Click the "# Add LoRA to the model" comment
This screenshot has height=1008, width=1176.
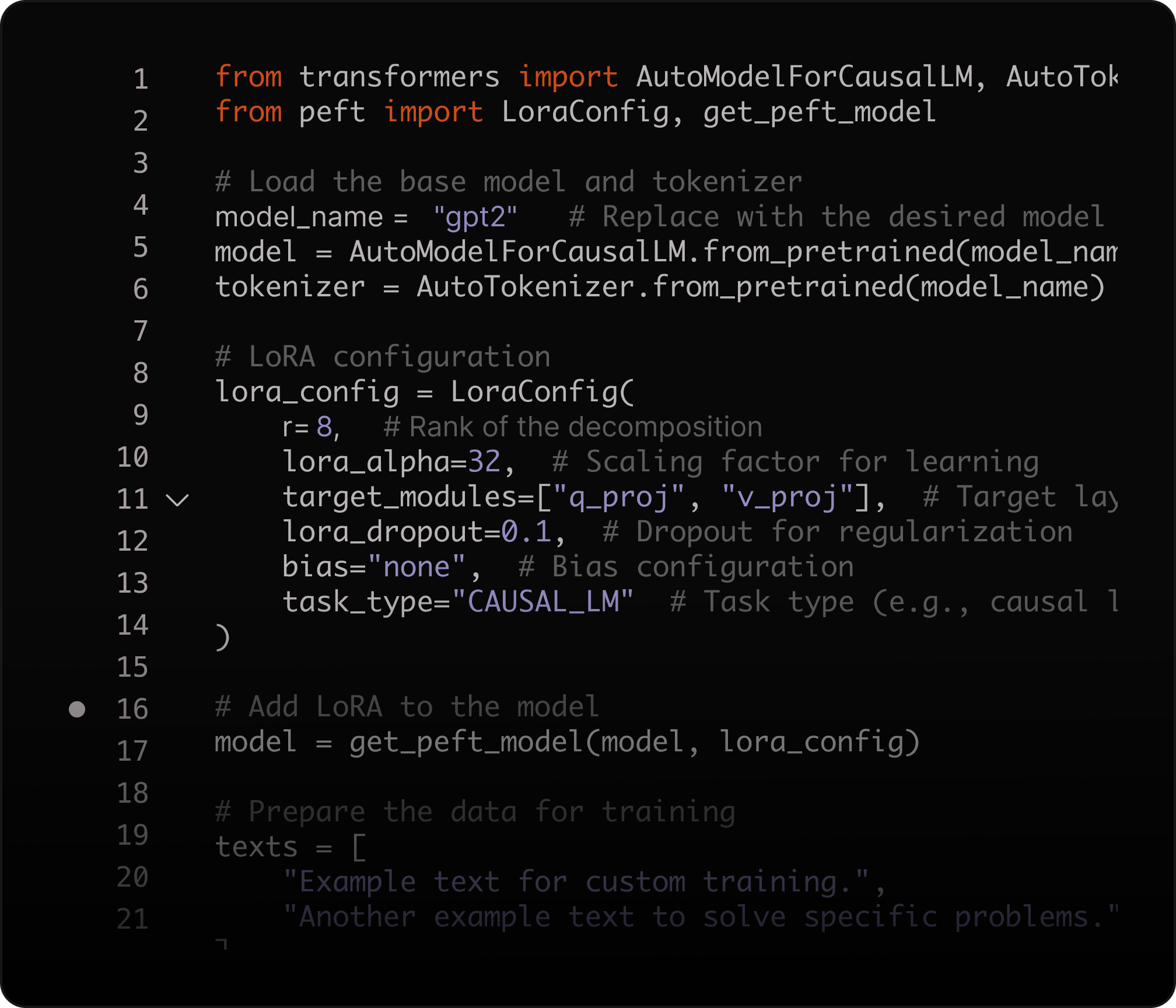coord(407,707)
